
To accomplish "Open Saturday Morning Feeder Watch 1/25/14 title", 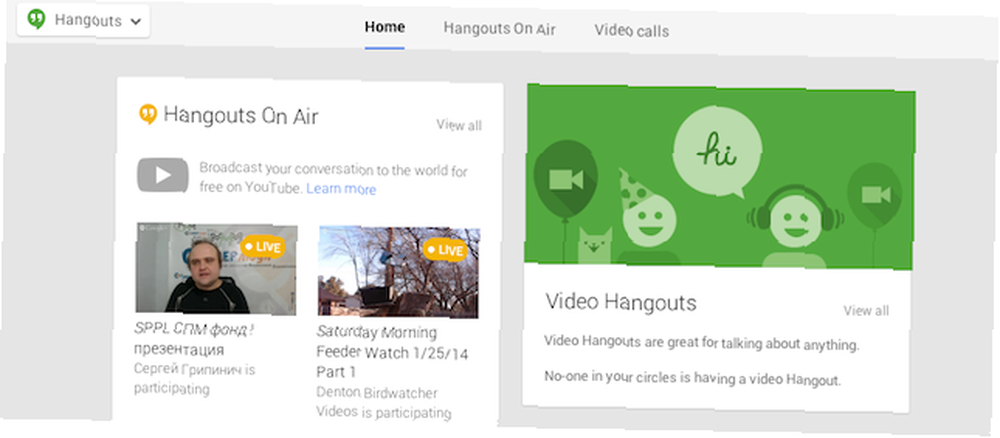I will (x=392, y=352).
